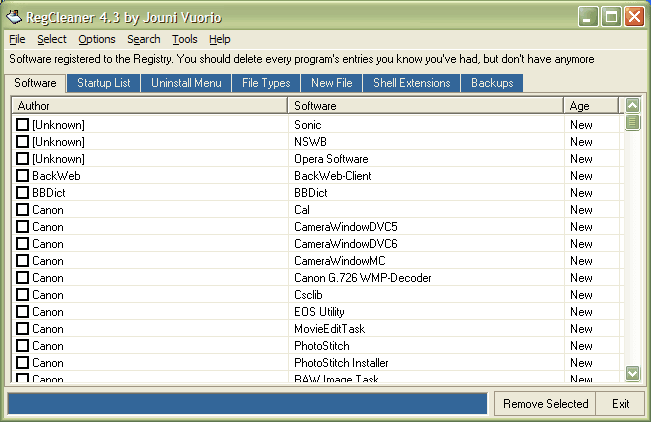Click the blue progress bar area

pyautogui.click(x=247, y=404)
